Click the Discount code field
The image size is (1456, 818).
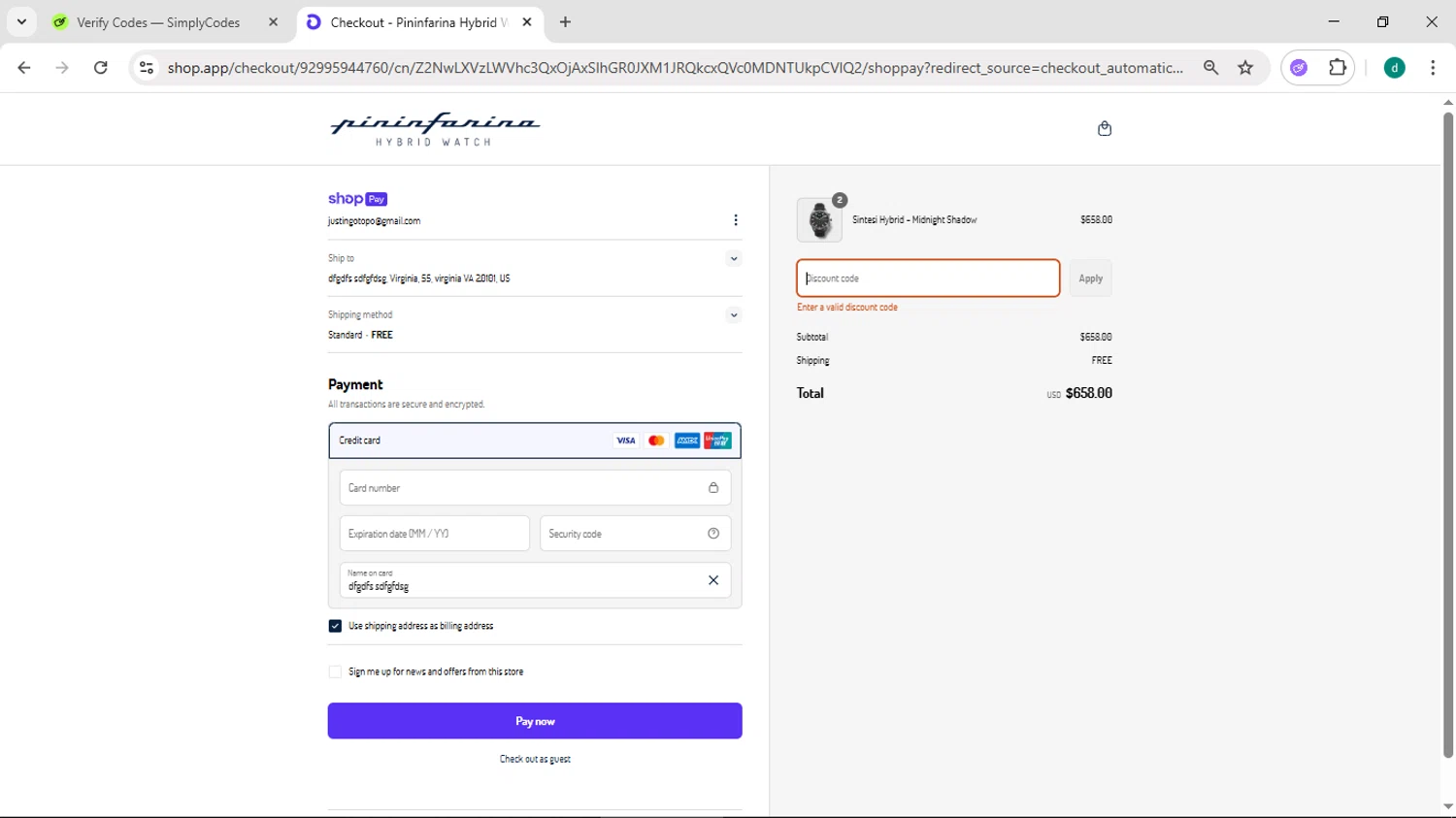[x=928, y=278]
